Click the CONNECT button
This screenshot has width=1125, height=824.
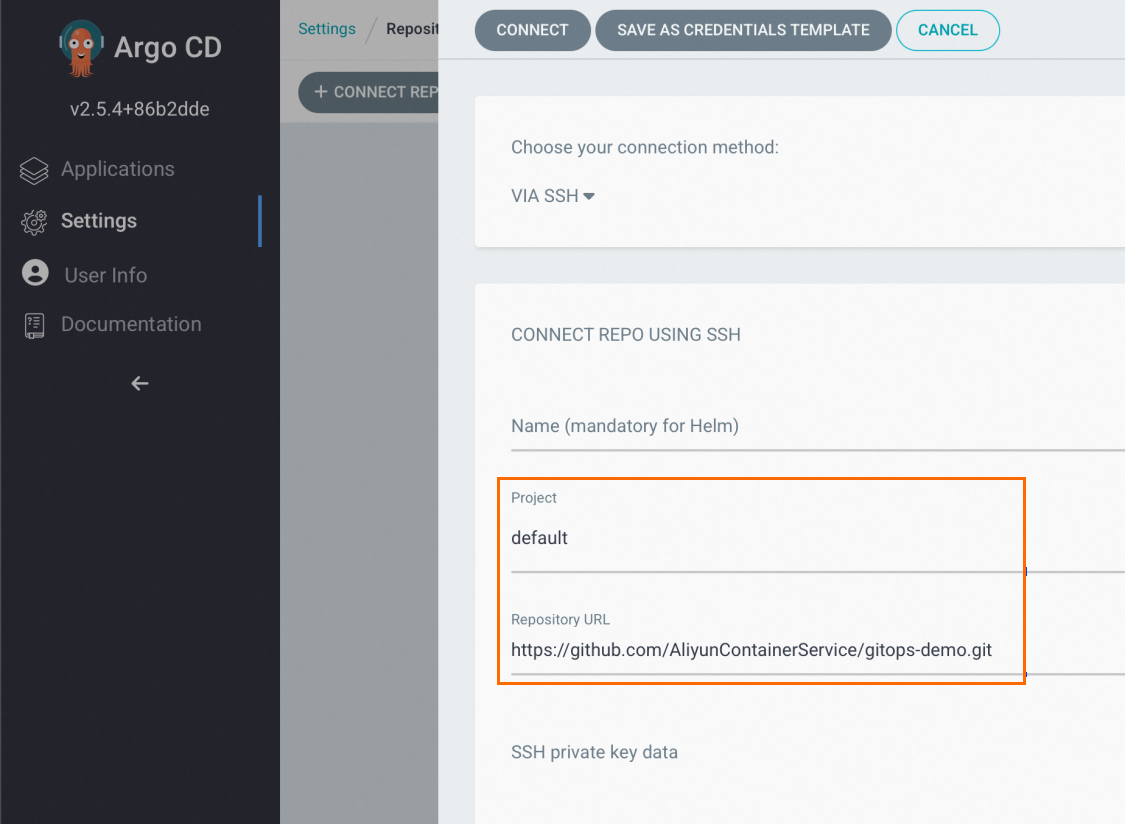[x=532, y=30]
